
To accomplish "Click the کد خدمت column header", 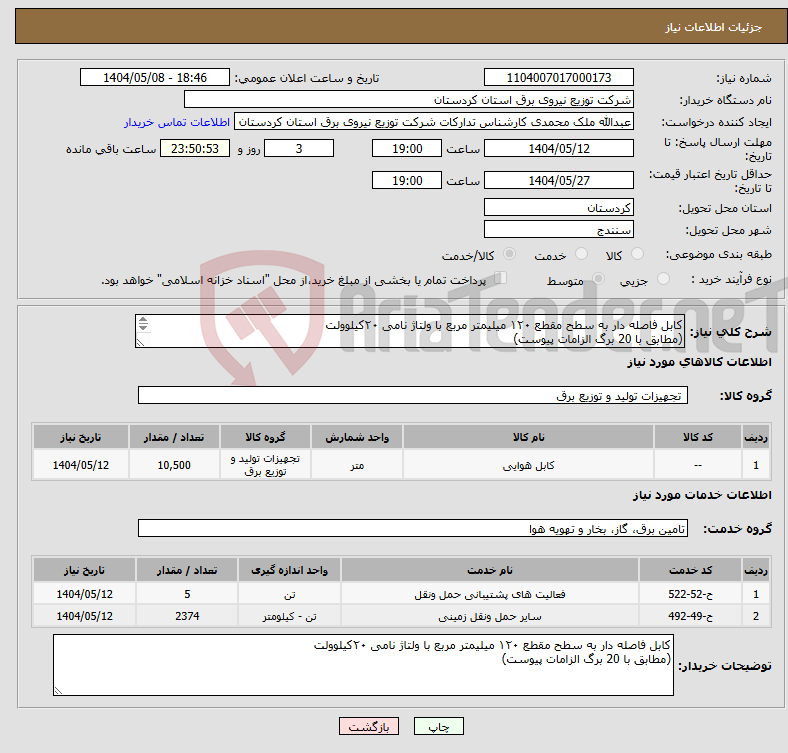I will tap(691, 570).
